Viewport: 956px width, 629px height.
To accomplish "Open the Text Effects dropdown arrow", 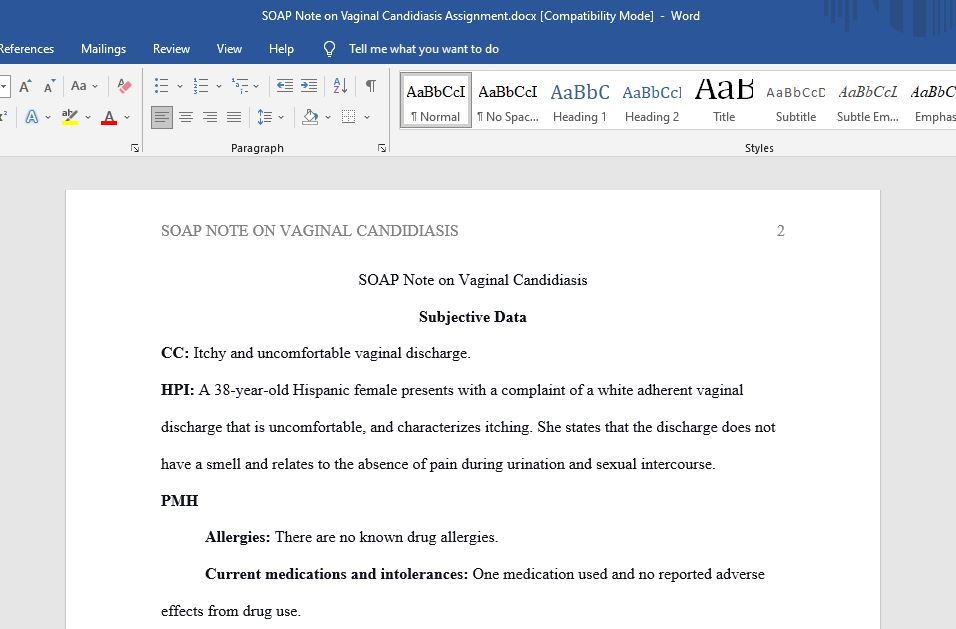I will (48, 118).
